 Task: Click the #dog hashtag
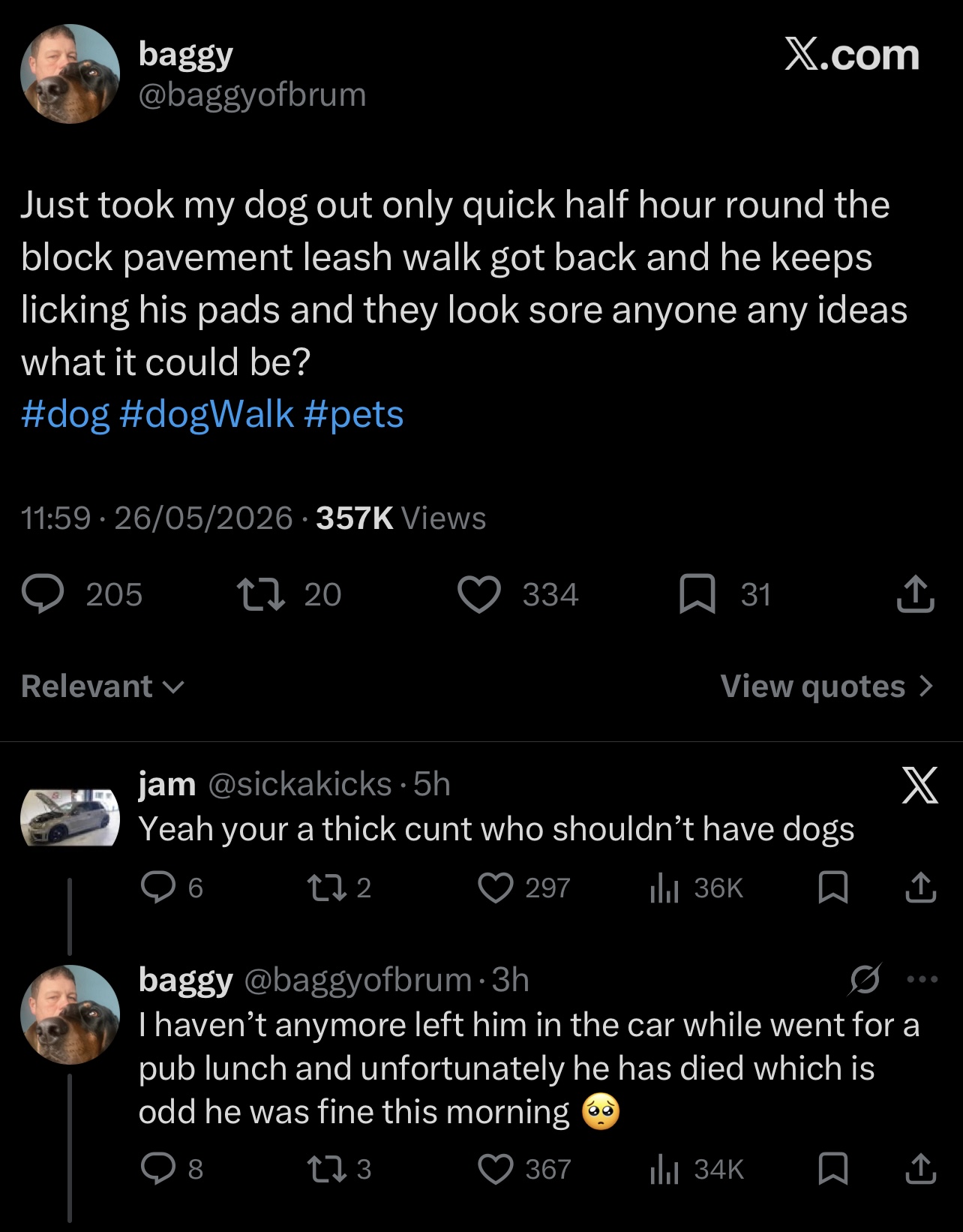pos(65,414)
